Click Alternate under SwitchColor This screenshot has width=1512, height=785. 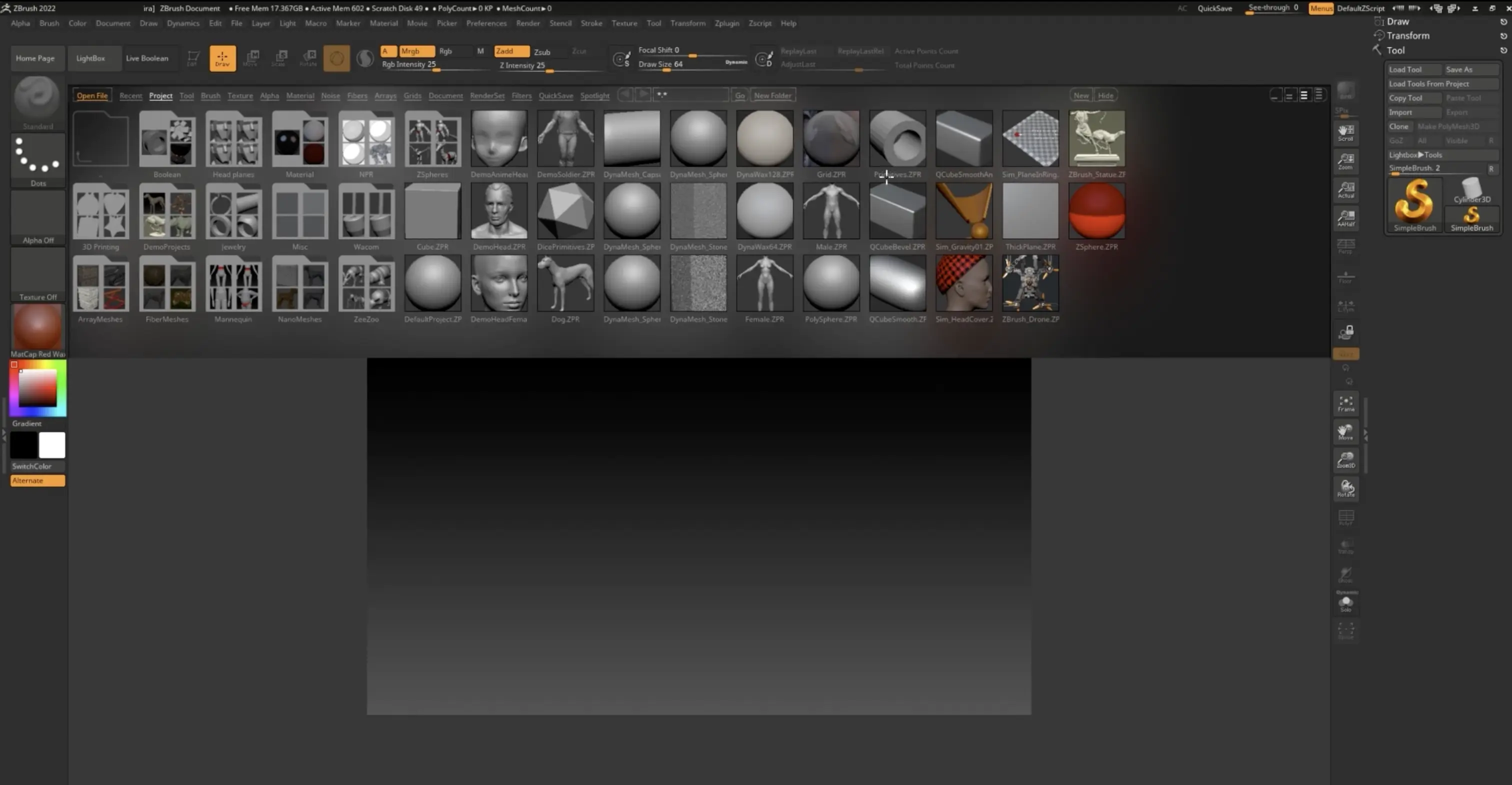(37, 480)
